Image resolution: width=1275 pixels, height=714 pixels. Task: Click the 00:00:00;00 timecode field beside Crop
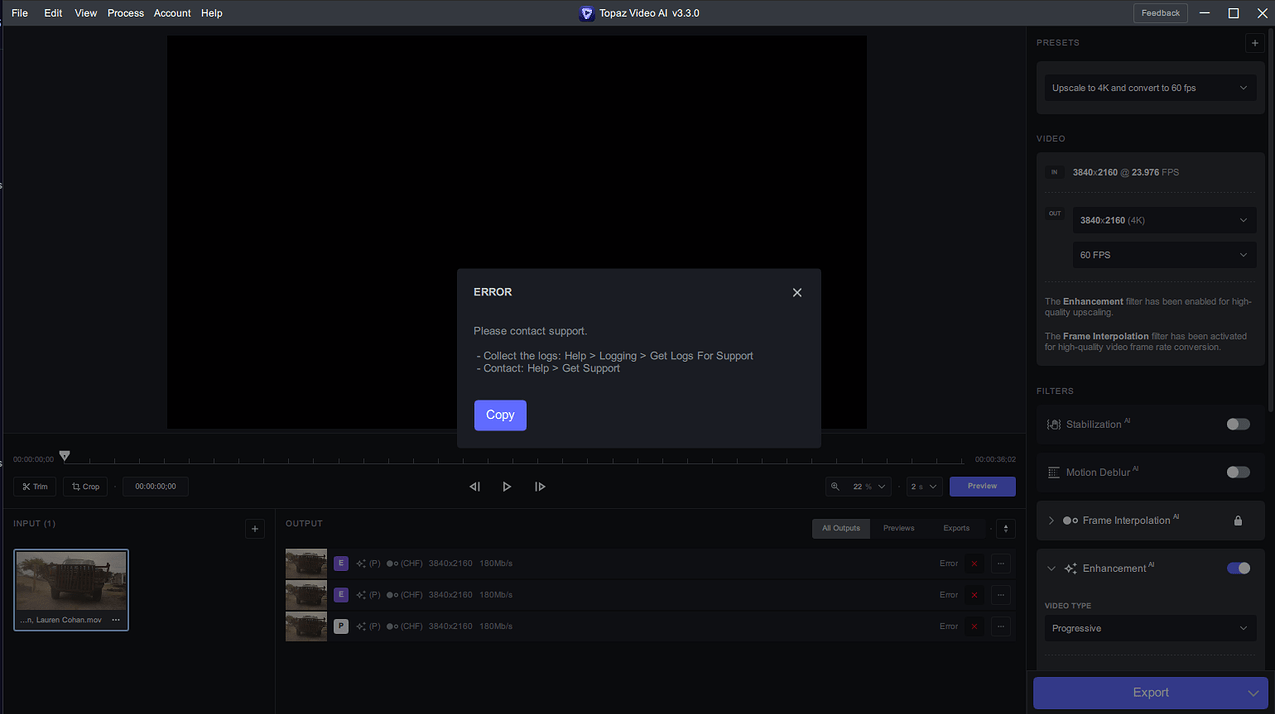(156, 487)
